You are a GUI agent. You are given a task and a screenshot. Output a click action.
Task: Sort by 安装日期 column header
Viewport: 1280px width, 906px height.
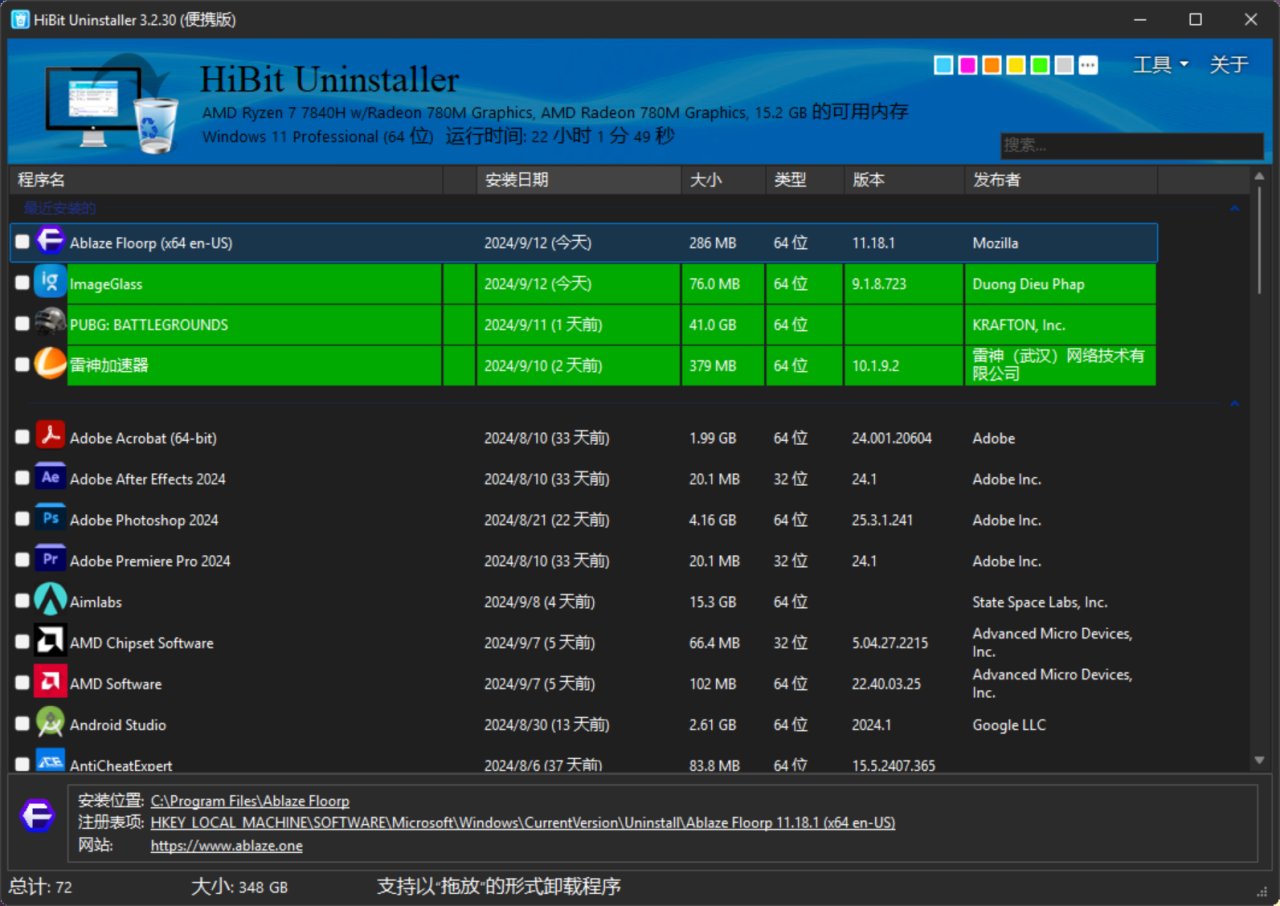coord(578,180)
